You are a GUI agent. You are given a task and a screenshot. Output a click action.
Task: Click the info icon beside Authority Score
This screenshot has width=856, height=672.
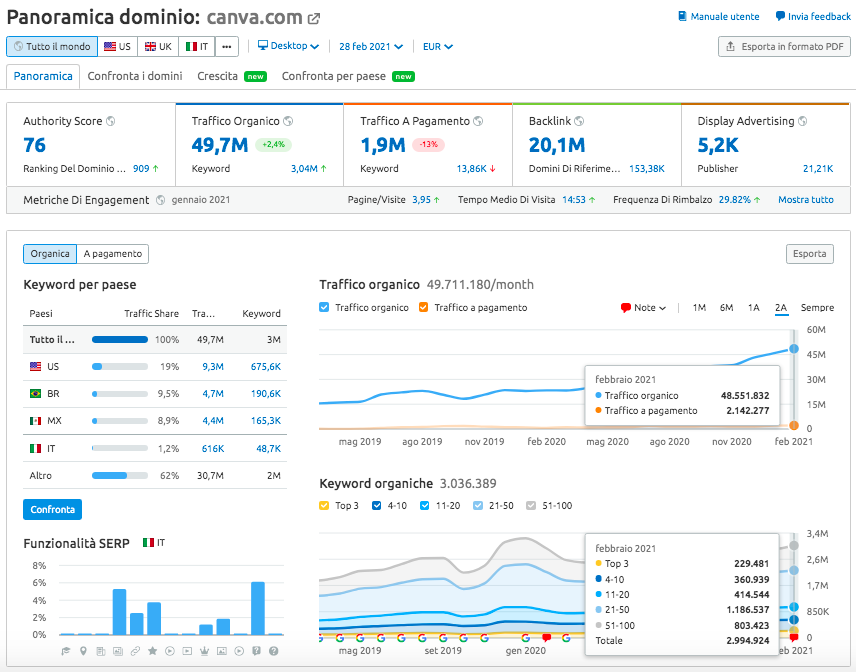111,121
